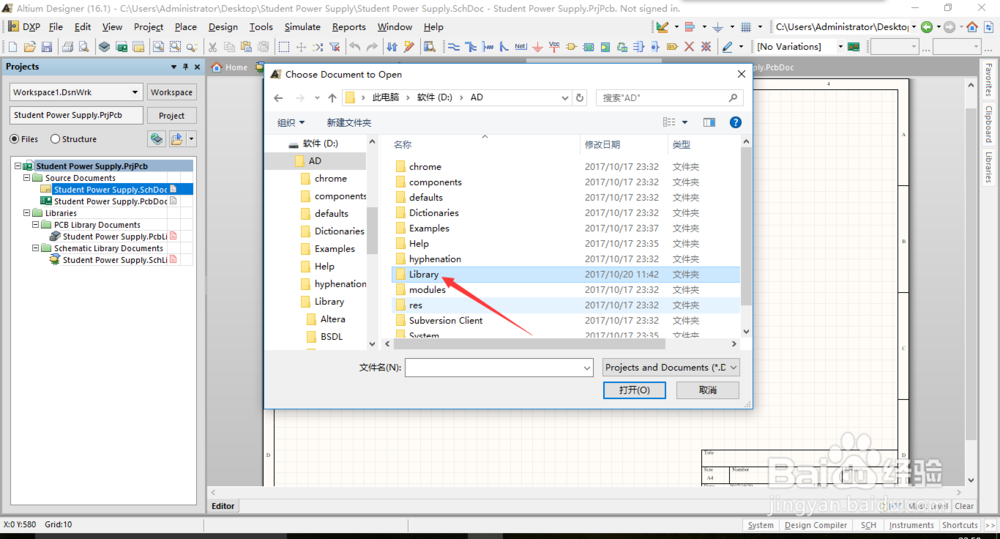
Task: Click the 文件名 filename input field
Action: (x=499, y=367)
